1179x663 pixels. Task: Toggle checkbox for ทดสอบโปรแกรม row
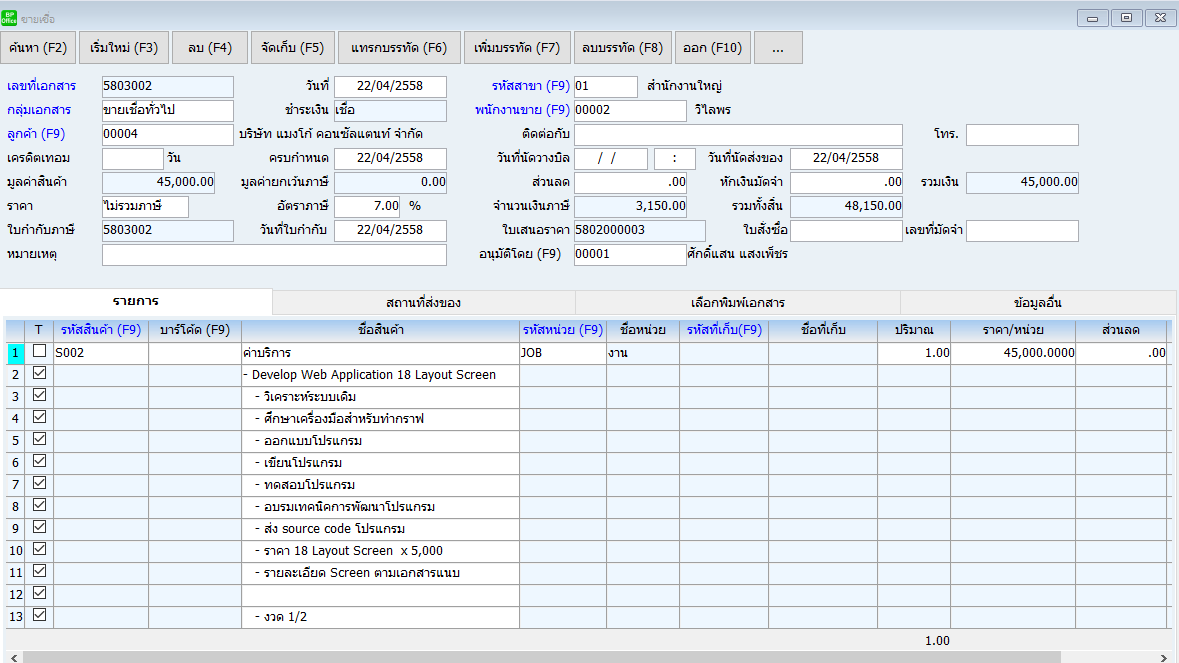(39, 483)
